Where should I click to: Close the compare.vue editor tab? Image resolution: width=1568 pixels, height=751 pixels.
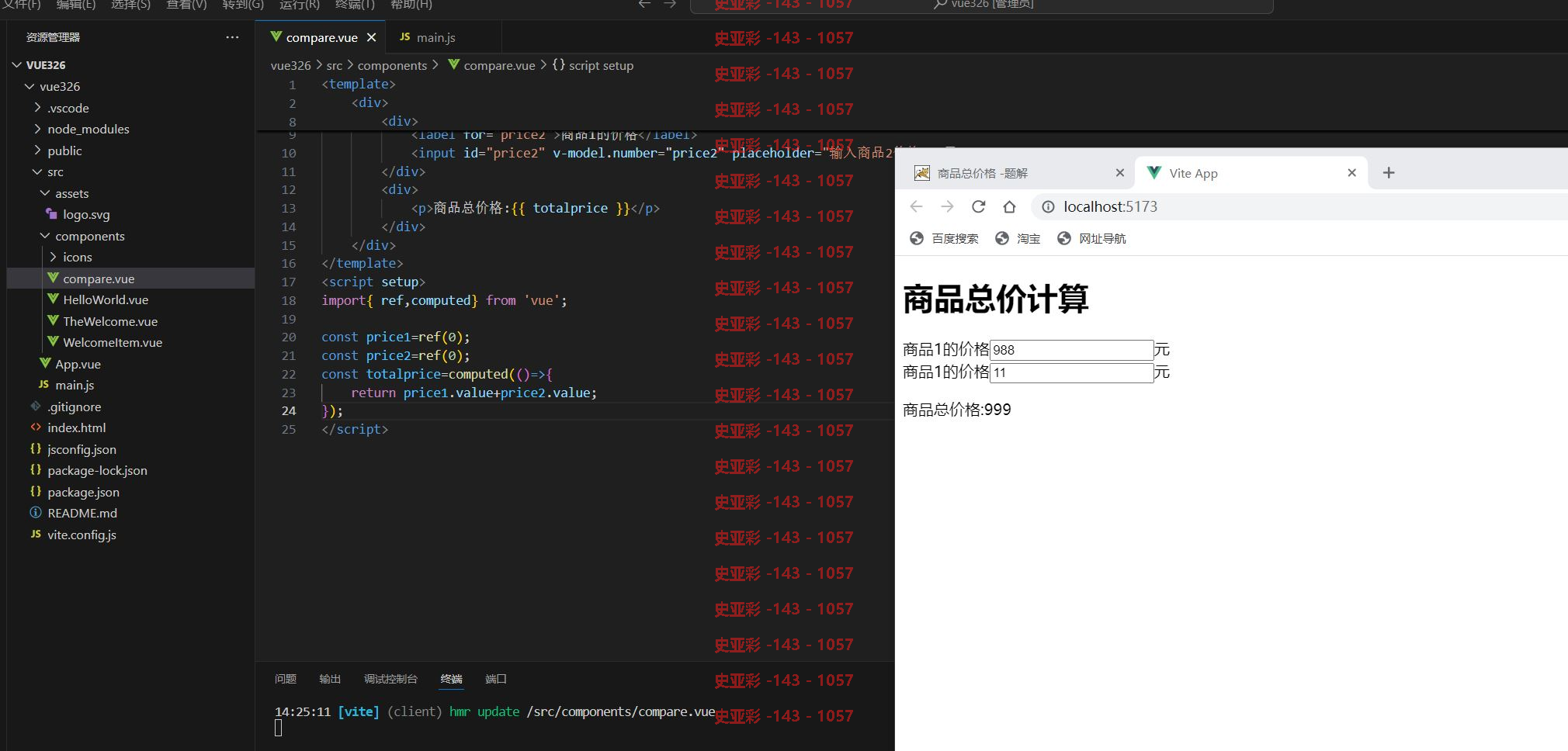pos(372,37)
